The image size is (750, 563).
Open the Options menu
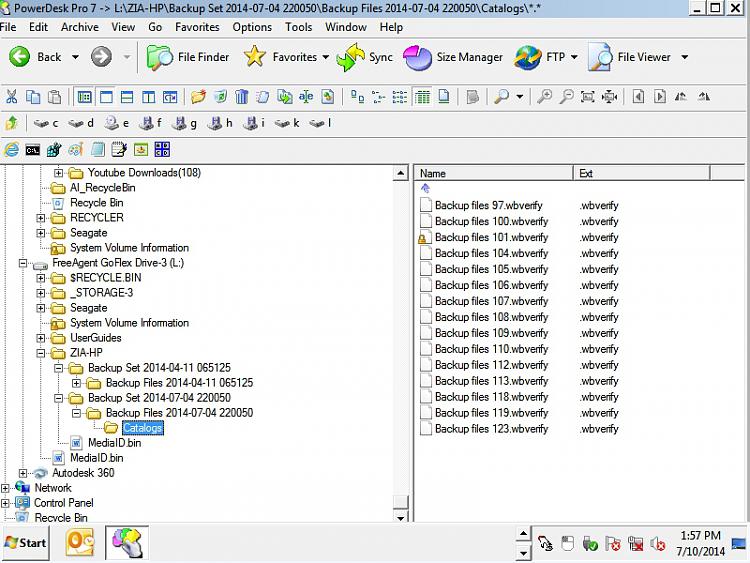tap(252, 27)
